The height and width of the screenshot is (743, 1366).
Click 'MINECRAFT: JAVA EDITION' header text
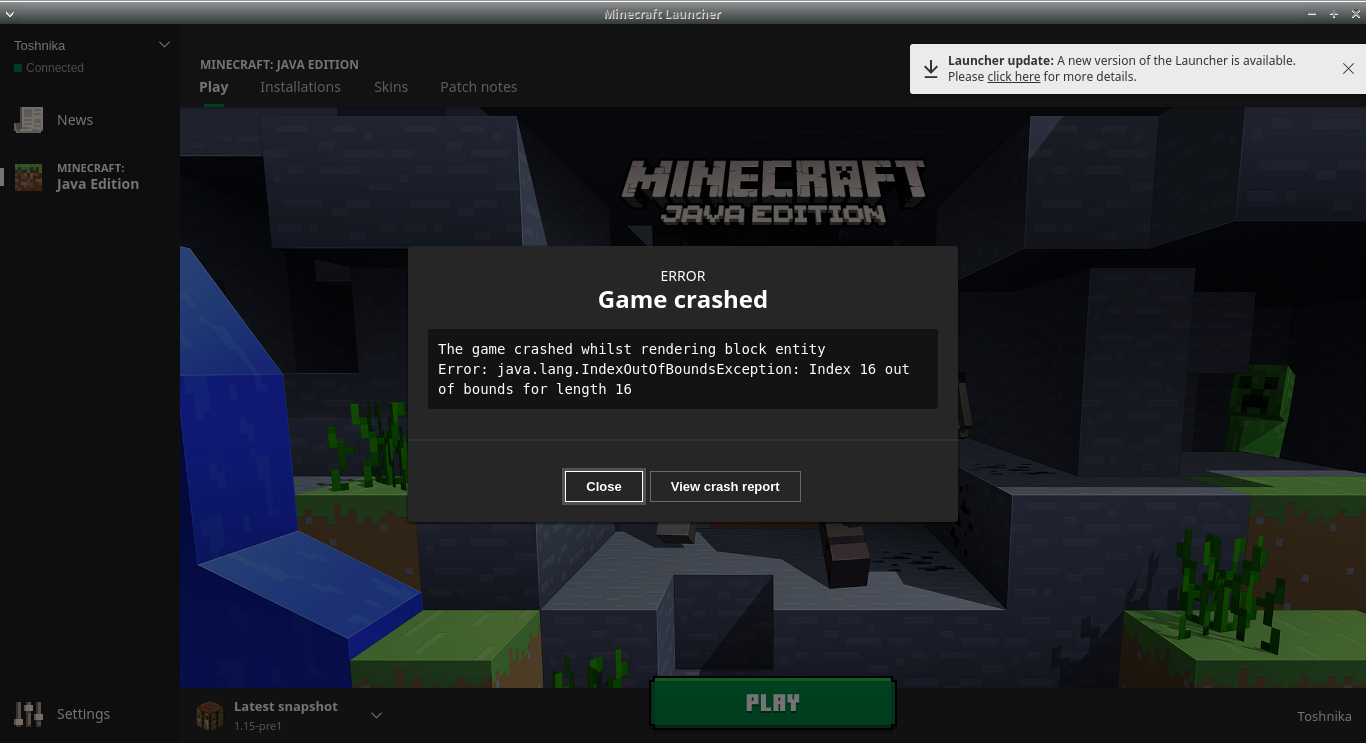[x=279, y=65]
